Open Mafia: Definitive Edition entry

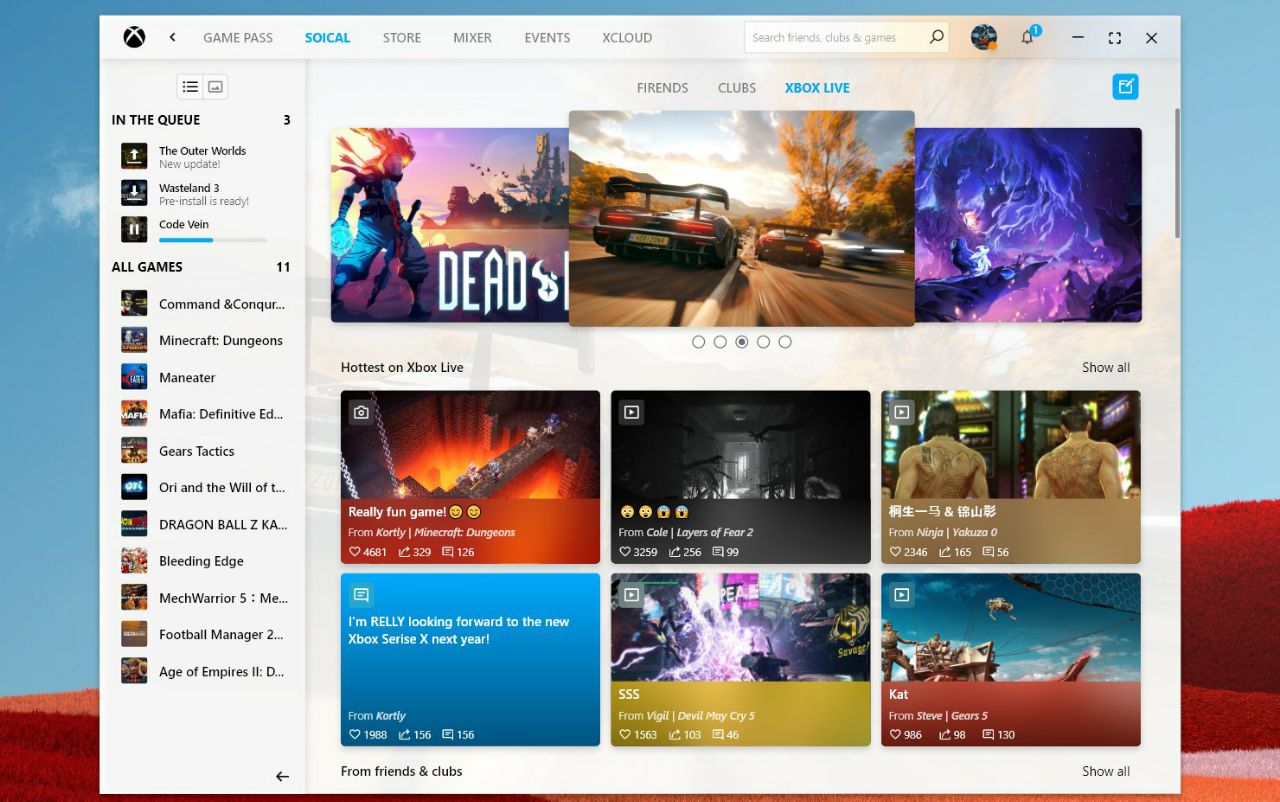click(x=203, y=414)
